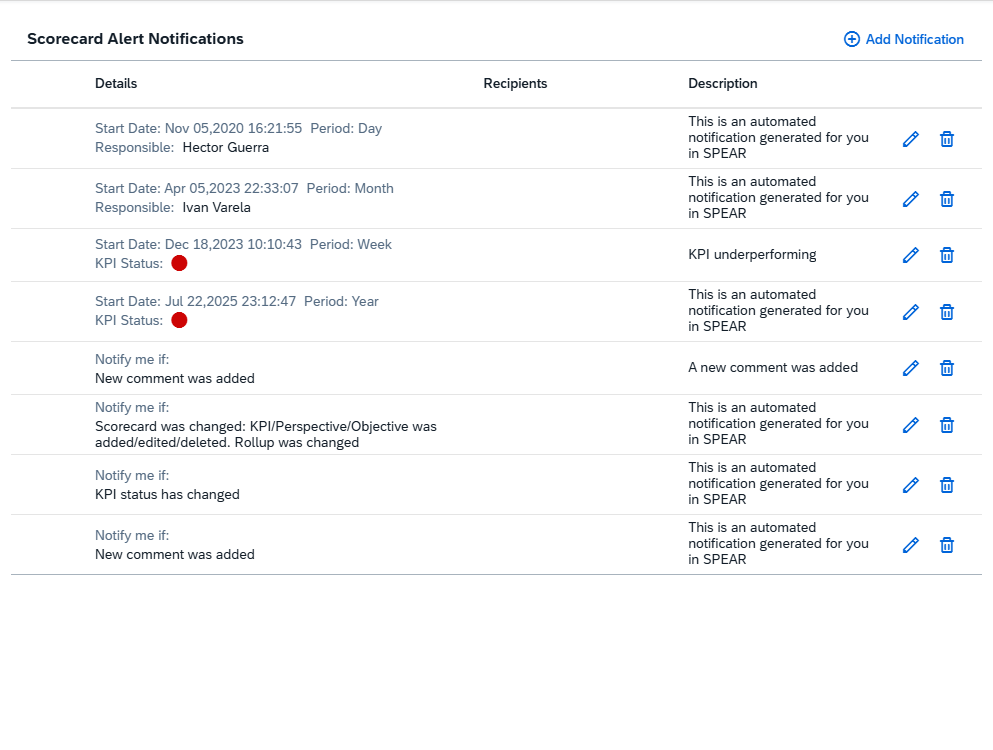Delete the Hector Guerra notification
Viewport: 993px width, 750px height.
tap(947, 139)
